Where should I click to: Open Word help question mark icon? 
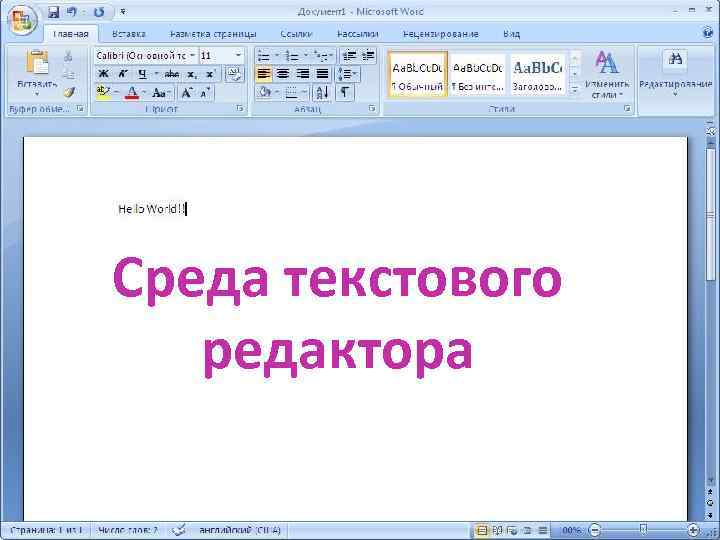pos(708,32)
